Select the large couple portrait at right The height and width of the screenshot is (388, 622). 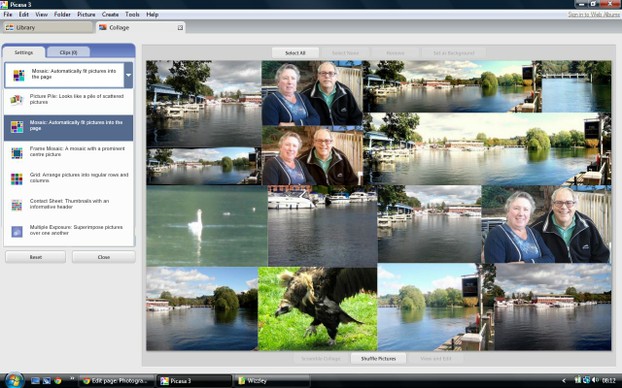tap(547, 224)
